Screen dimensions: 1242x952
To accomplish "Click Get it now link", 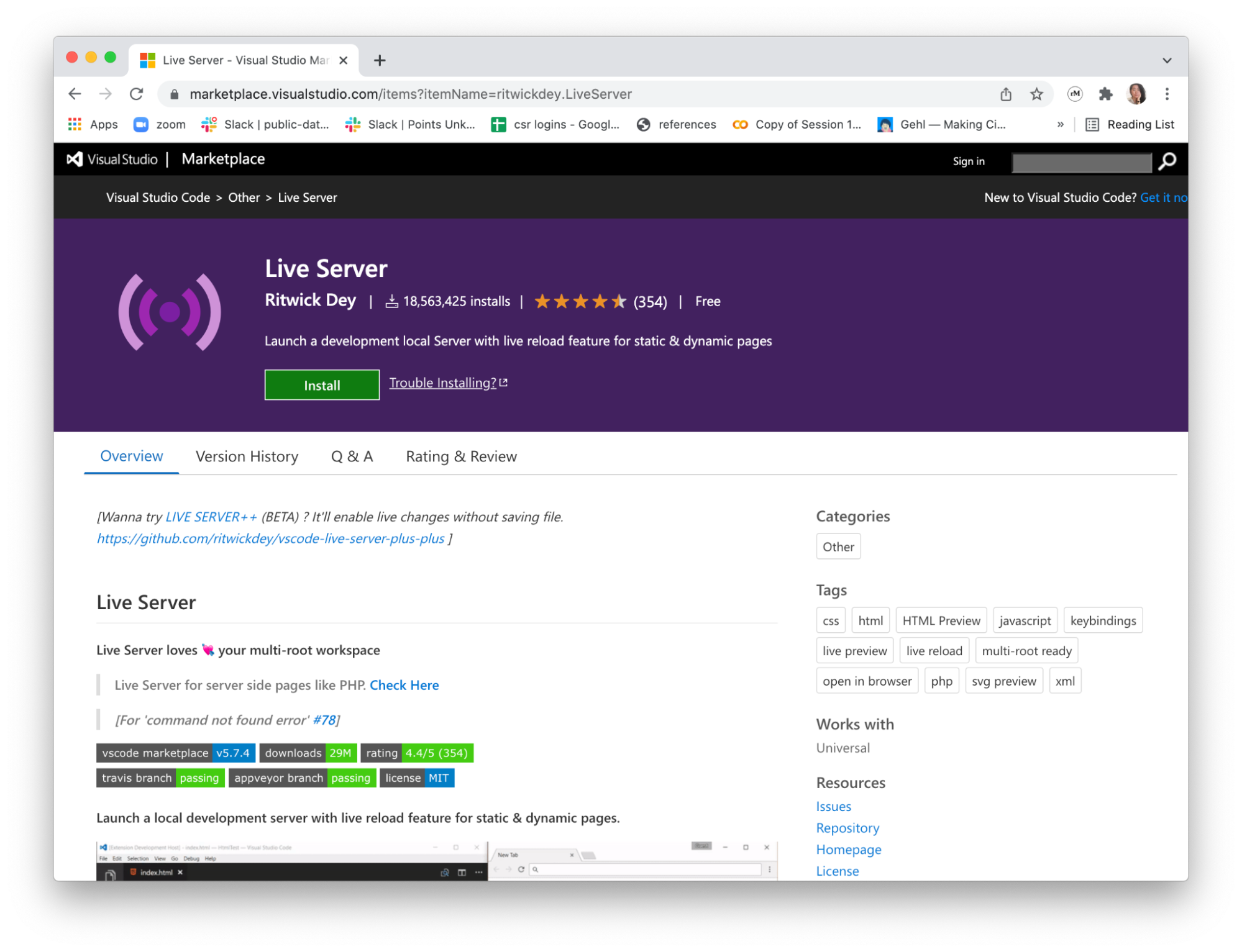I will click(1163, 197).
